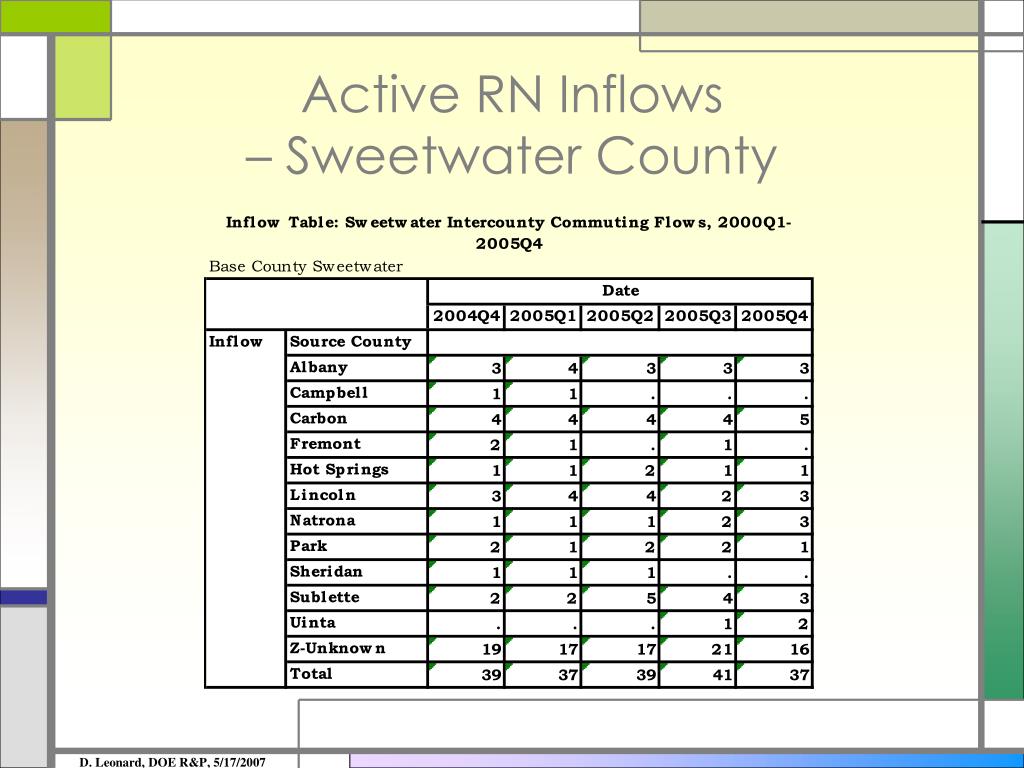Select Z-Unknown's 2005Q3 value 21
Screen dimensions: 1024x768
[x=722, y=650]
